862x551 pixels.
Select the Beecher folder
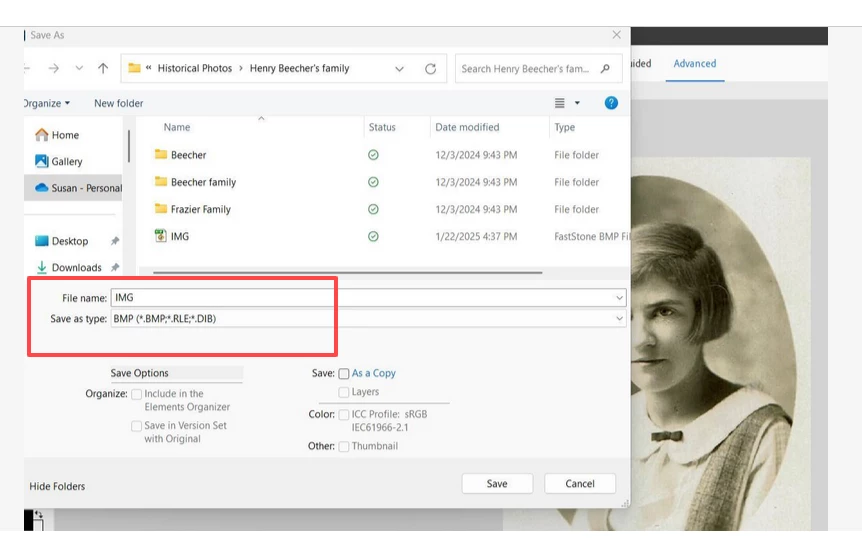coord(188,155)
